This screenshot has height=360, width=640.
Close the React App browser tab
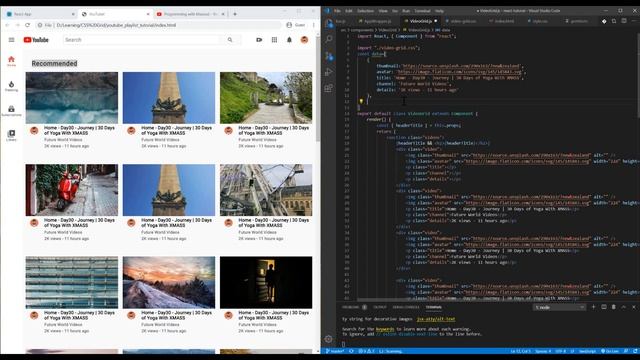pyautogui.click(x=73, y=14)
